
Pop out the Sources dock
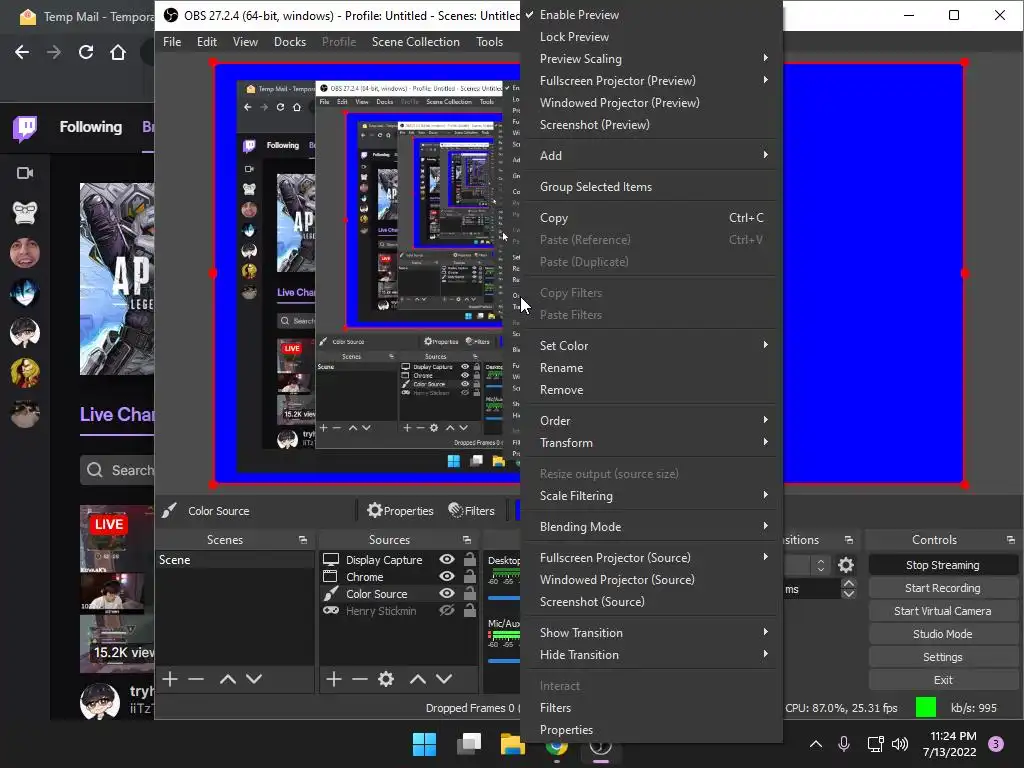tap(466, 540)
